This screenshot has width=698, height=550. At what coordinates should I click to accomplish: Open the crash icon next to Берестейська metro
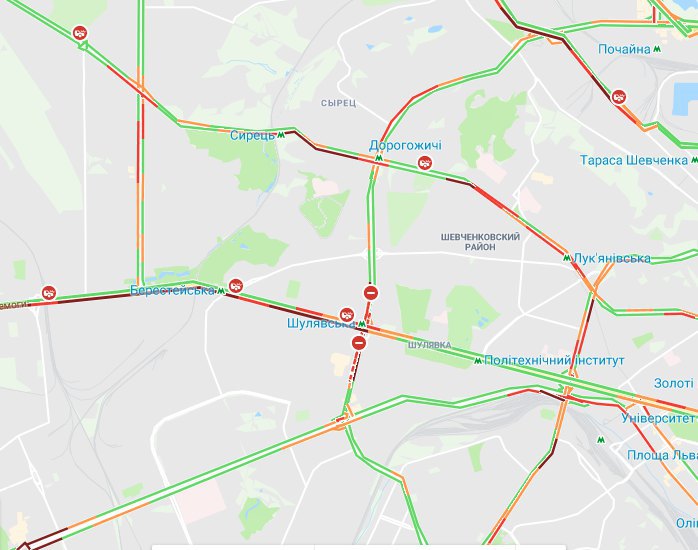click(x=235, y=286)
